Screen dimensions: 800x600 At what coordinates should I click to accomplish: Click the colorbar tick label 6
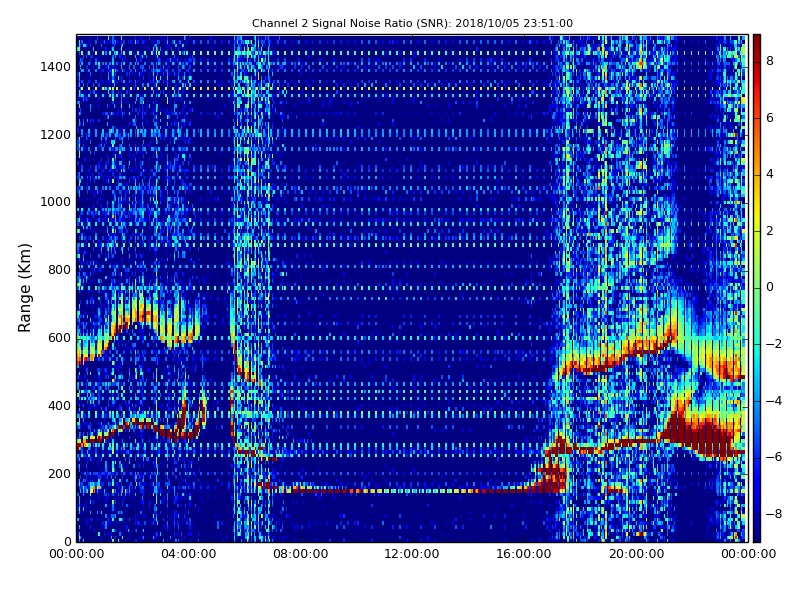coord(770,118)
